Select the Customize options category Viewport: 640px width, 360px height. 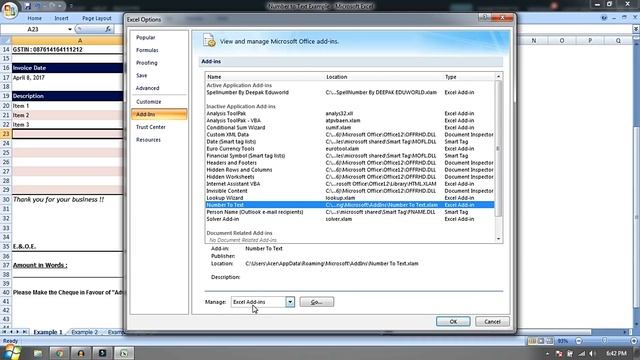tap(159, 102)
